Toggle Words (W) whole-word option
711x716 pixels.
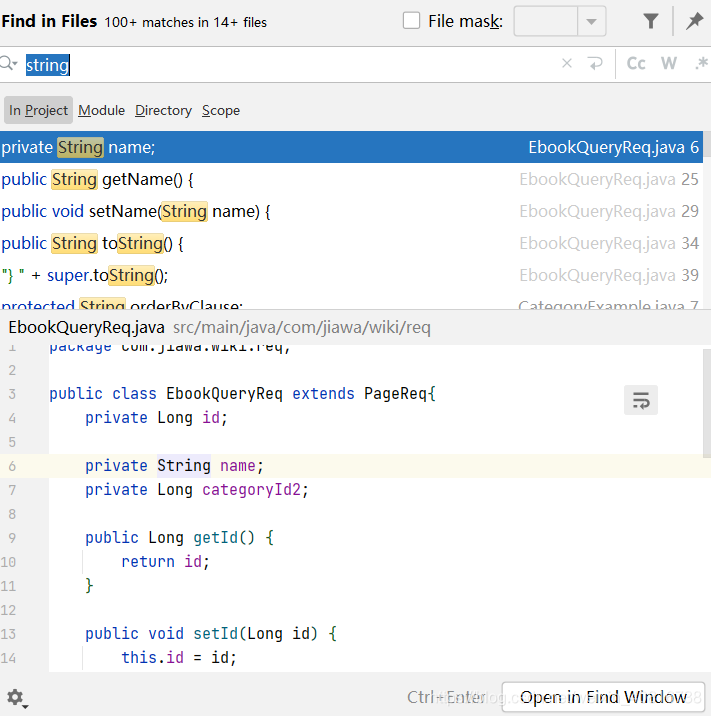click(x=669, y=63)
